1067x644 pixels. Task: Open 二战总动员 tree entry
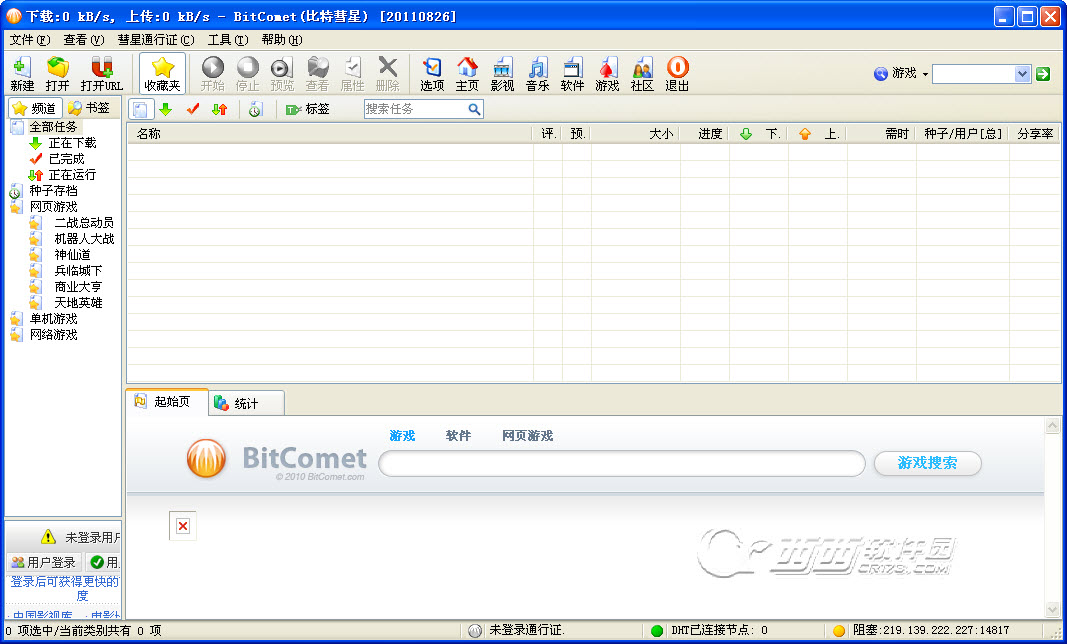(x=84, y=223)
